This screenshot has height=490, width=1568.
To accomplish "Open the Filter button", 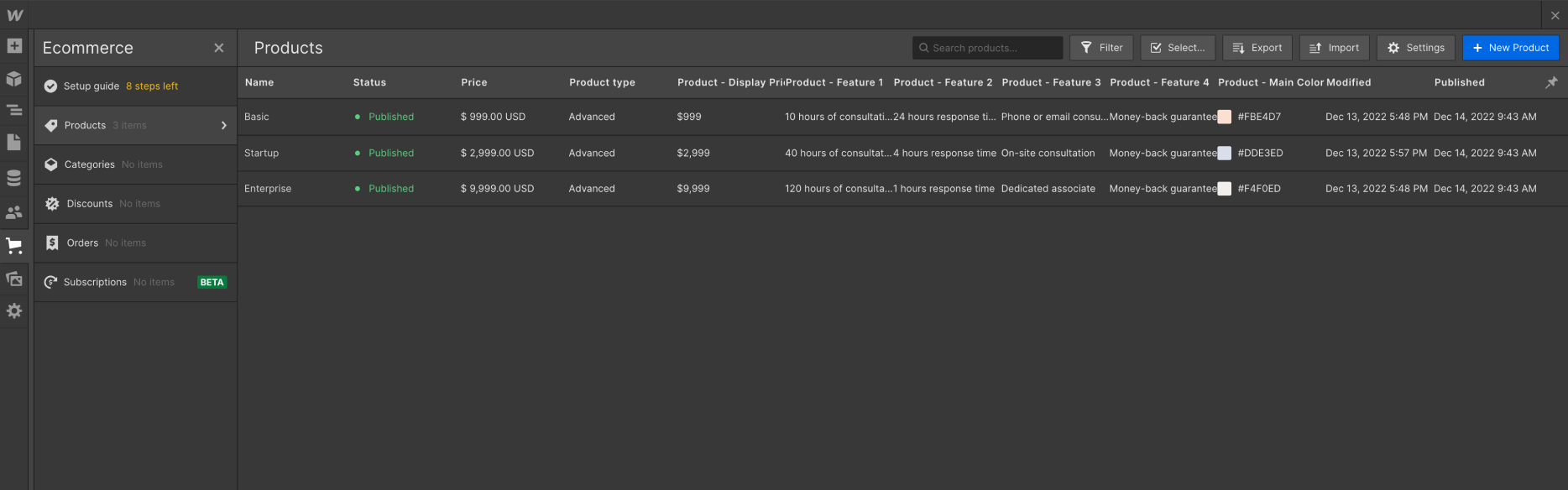I will [x=1101, y=48].
